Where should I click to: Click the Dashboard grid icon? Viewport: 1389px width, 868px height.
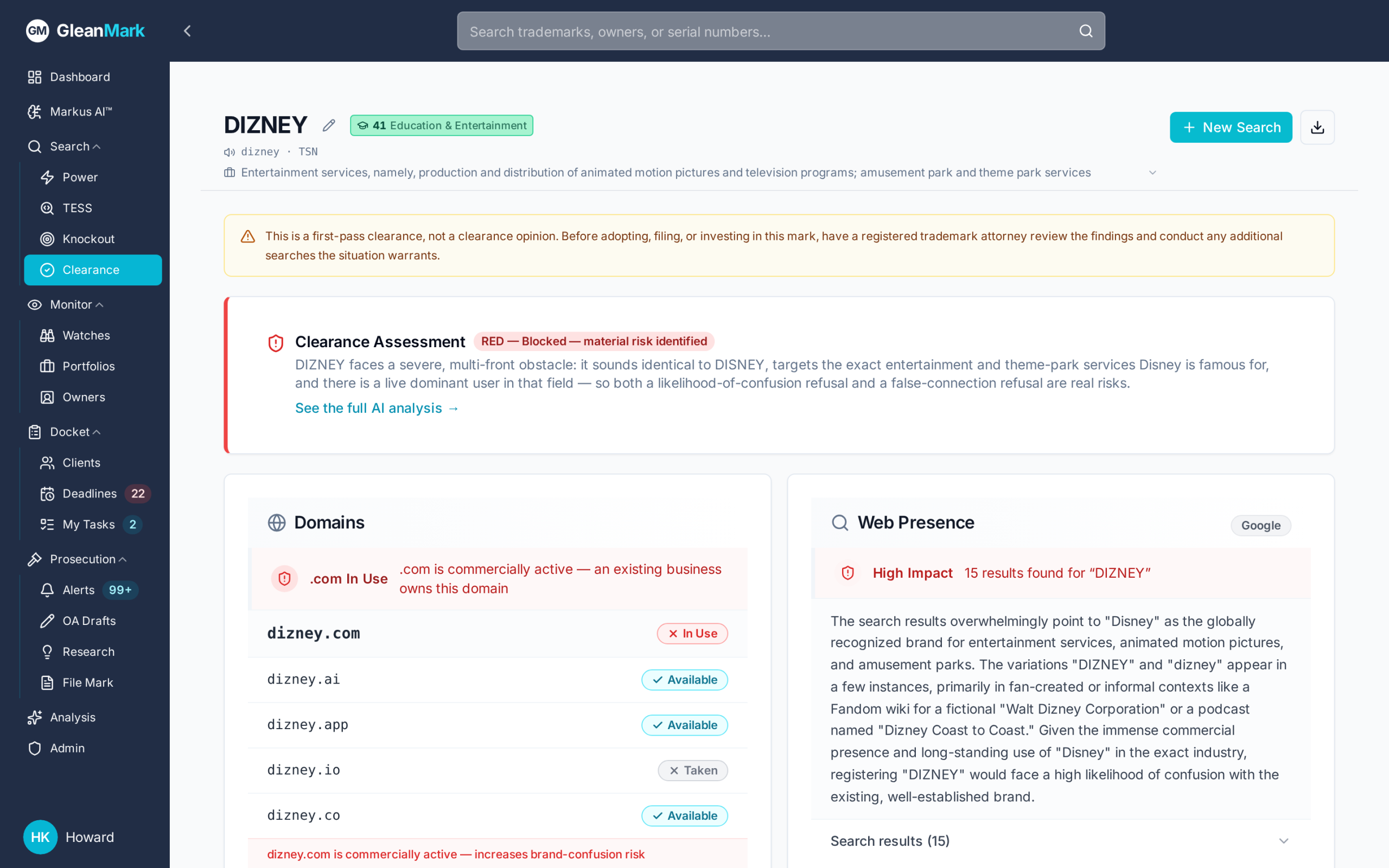pyautogui.click(x=35, y=77)
